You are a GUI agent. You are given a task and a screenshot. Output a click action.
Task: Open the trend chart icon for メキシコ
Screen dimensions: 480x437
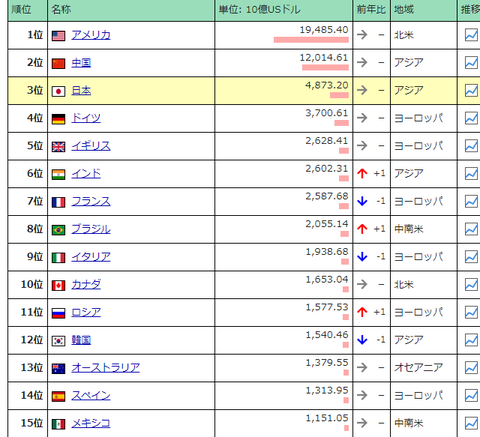coord(471,423)
